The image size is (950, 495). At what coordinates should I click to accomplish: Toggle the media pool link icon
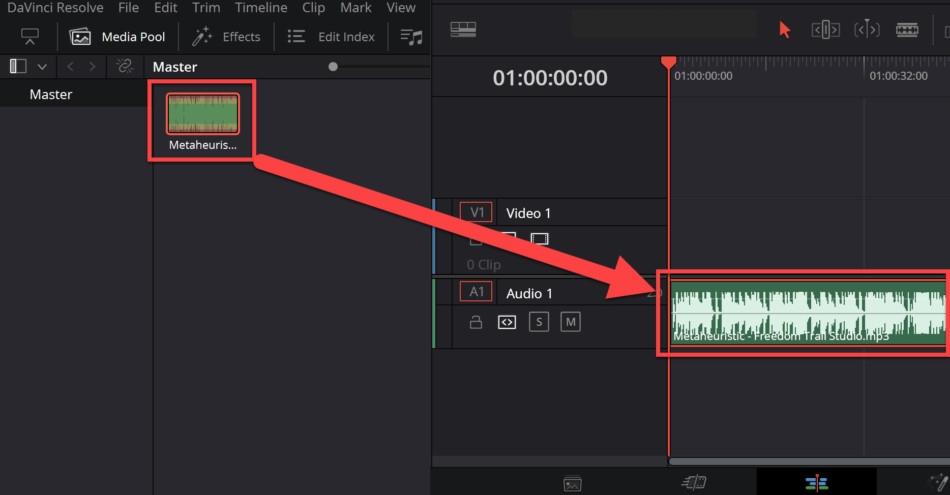125,66
